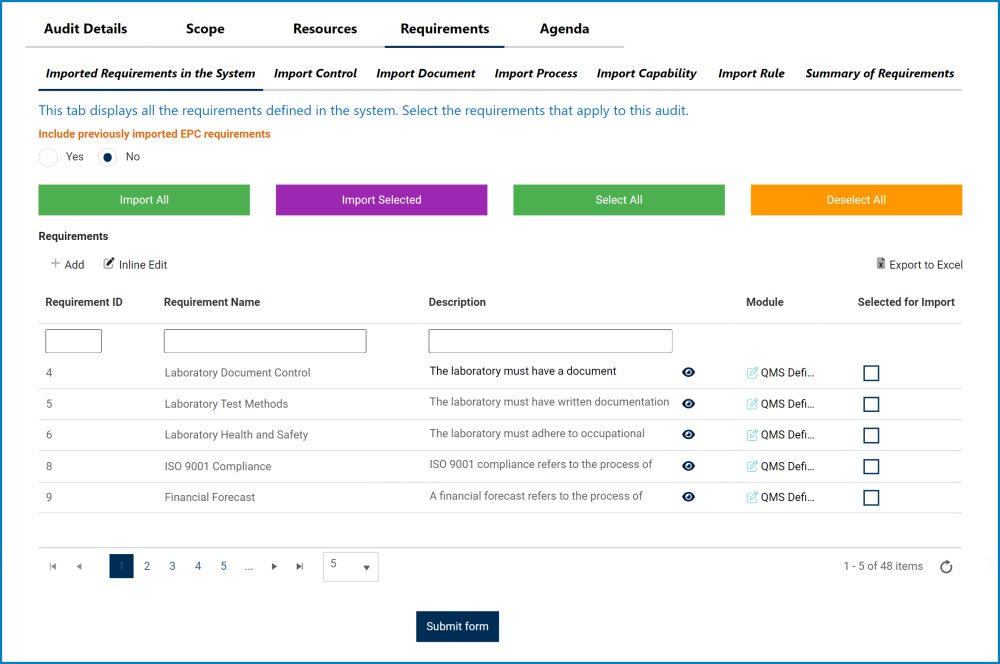View description of Laboratory Document Control
The height and width of the screenshot is (664, 1000).
(688, 372)
